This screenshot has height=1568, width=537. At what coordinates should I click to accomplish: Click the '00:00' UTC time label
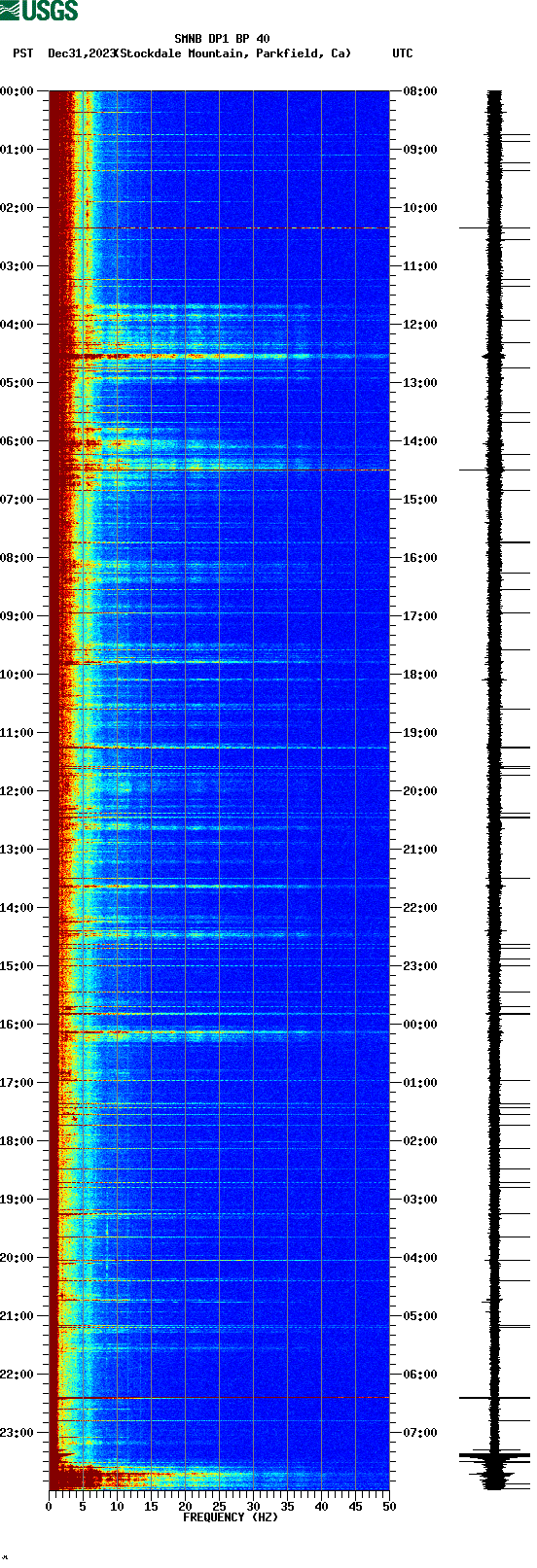click(x=420, y=1025)
